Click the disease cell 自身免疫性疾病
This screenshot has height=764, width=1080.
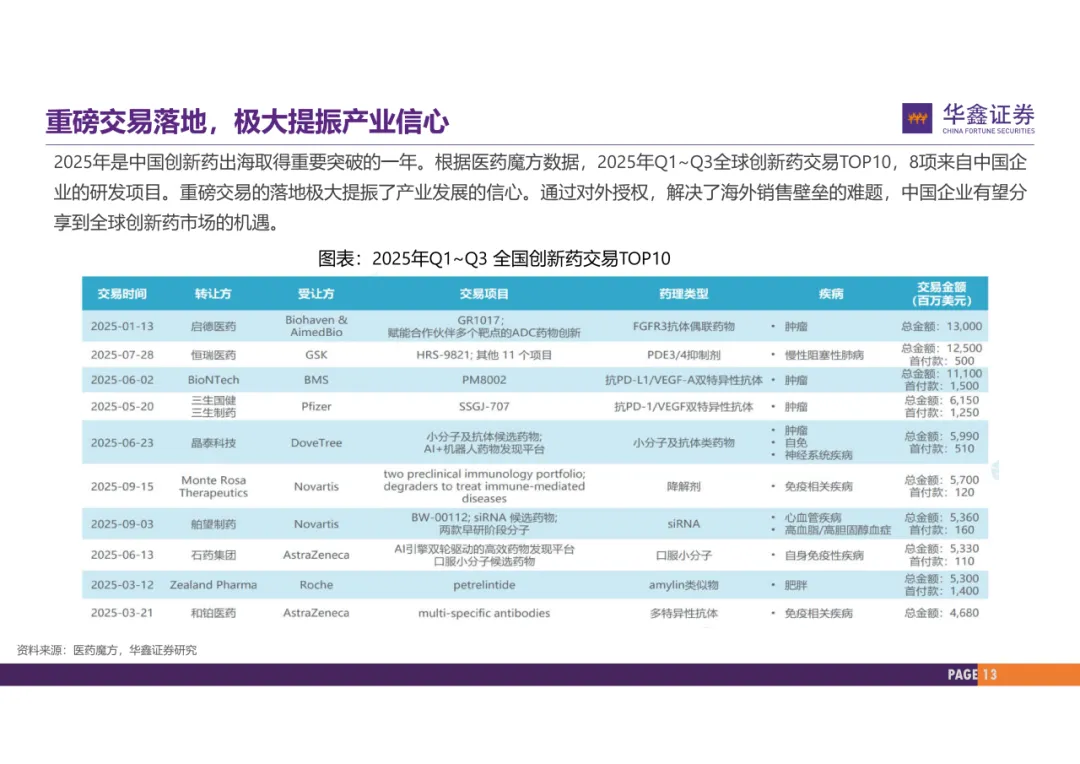(x=824, y=555)
